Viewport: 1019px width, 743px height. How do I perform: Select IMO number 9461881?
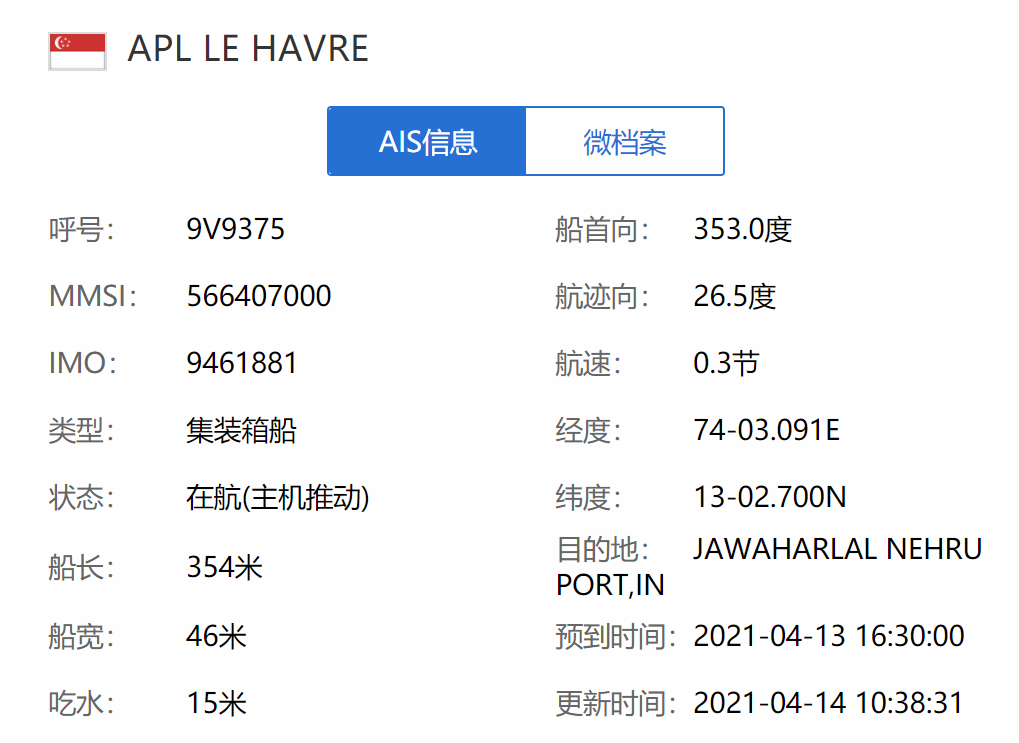tap(242, 363)
